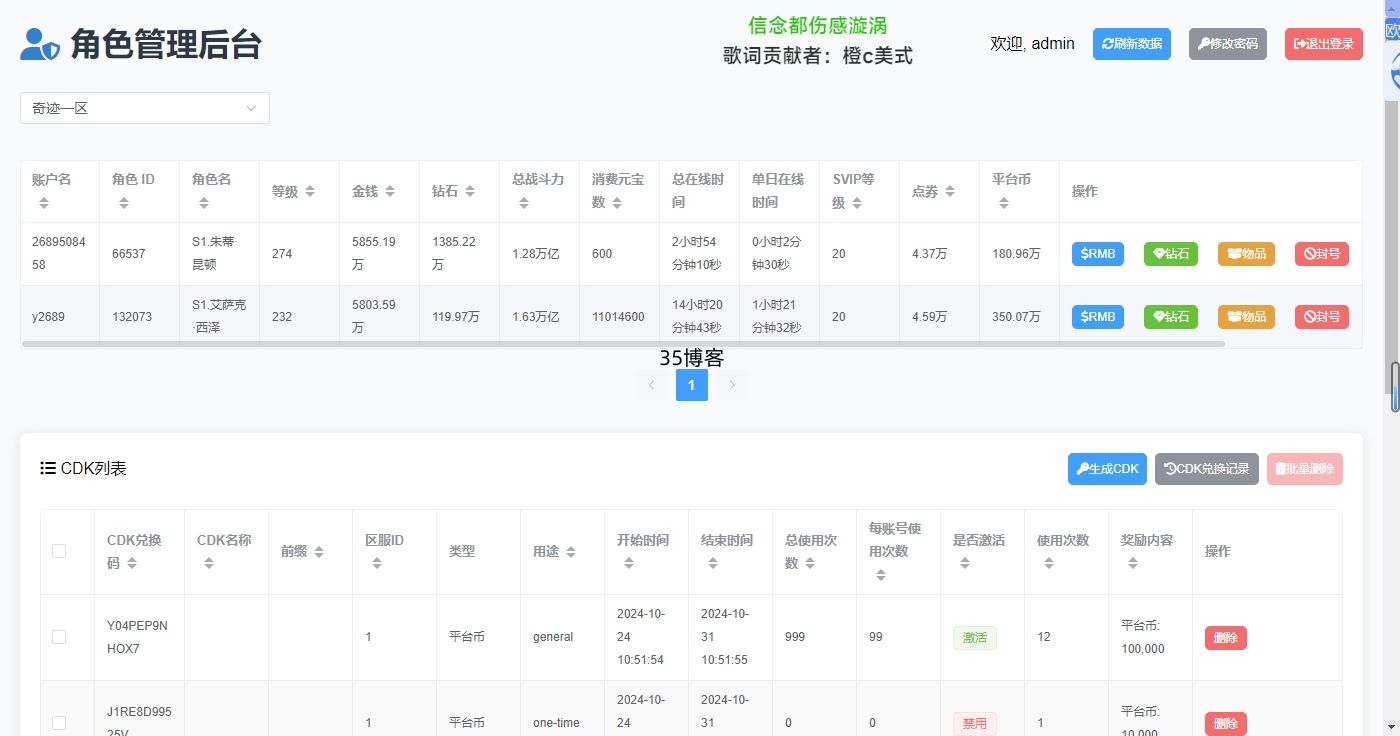The width and height of the screenshot is (1400, 736).
Task: View CDK兑换记录 redemption history
Action: 1206,468
